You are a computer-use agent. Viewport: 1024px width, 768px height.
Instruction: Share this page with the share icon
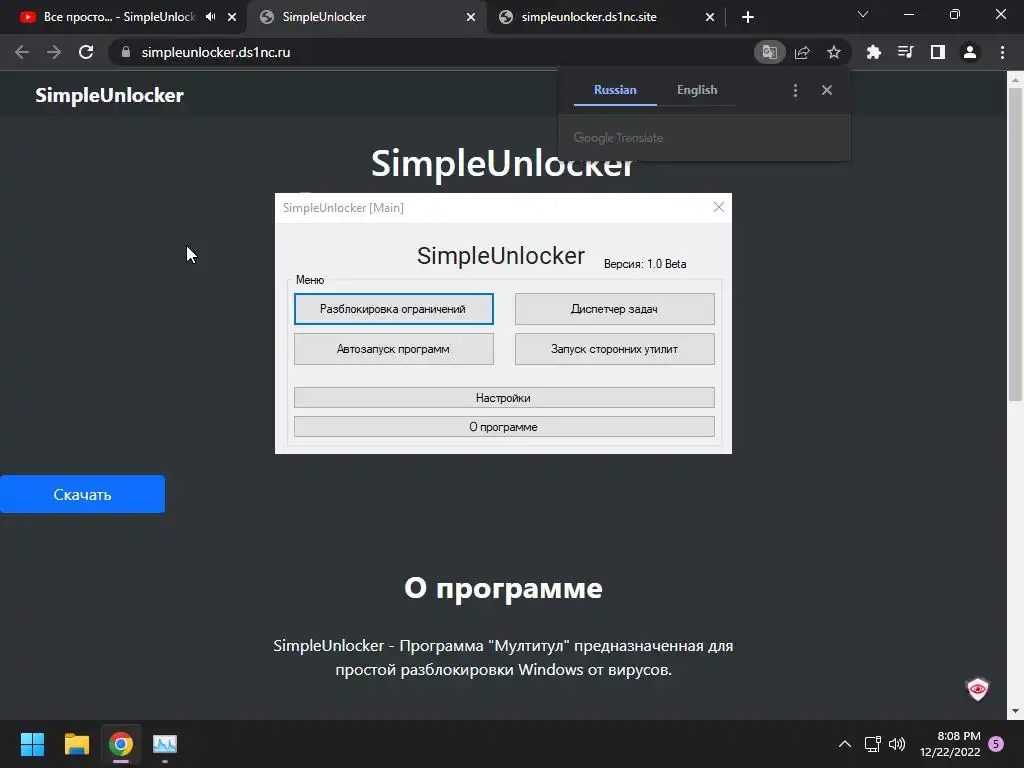point(802,52)
